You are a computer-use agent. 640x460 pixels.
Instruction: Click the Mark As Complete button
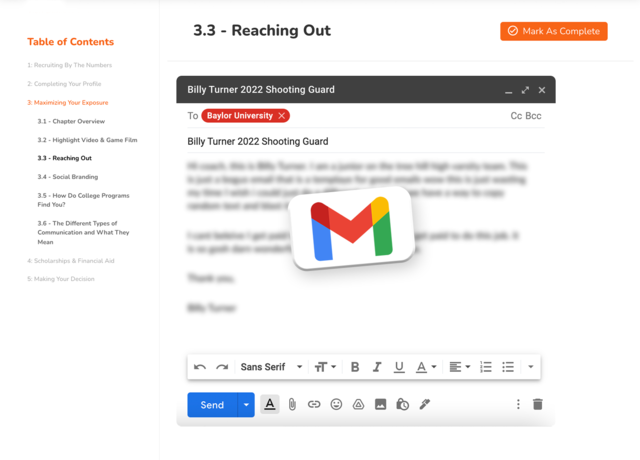[x=554, y=31]
